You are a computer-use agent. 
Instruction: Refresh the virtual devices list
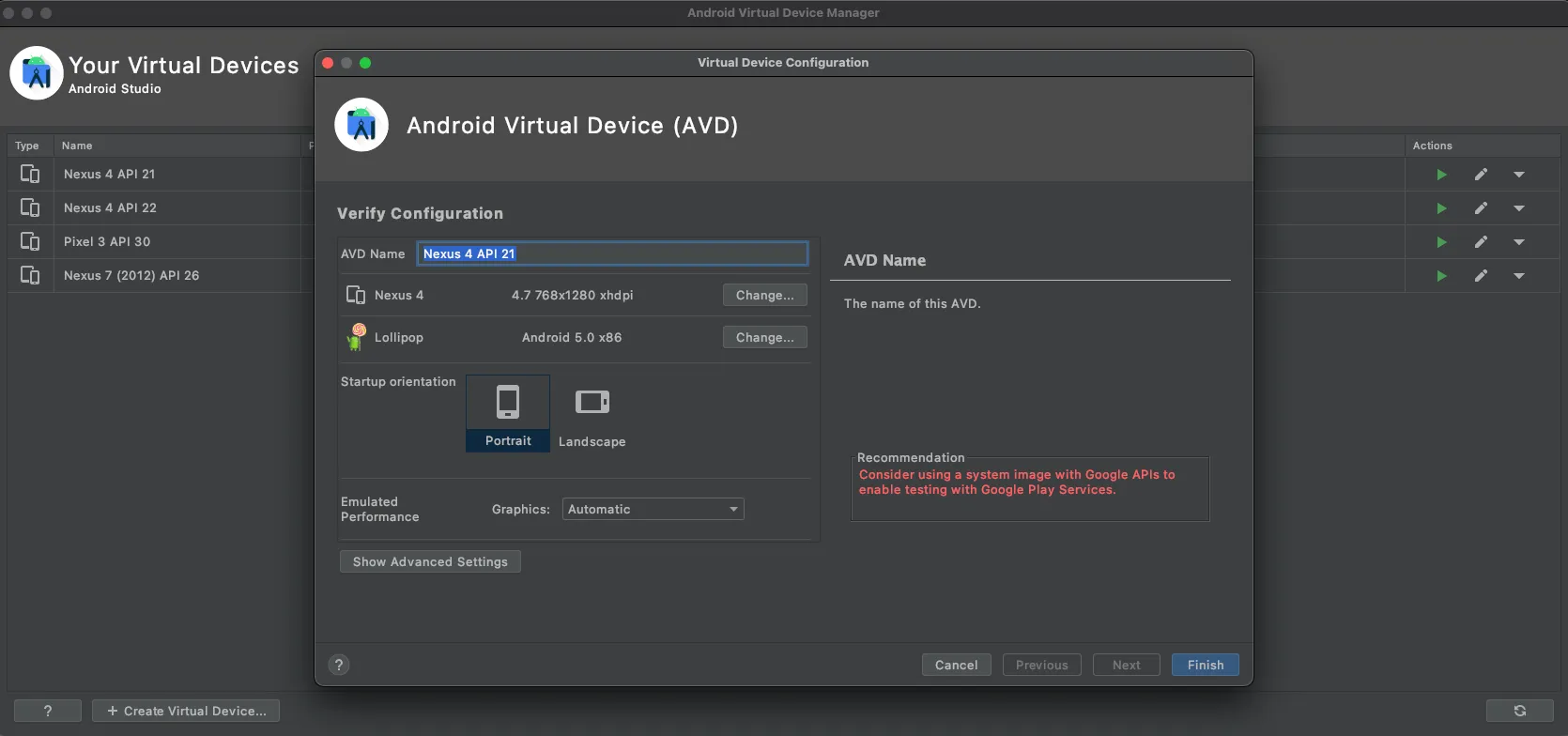1519,711
